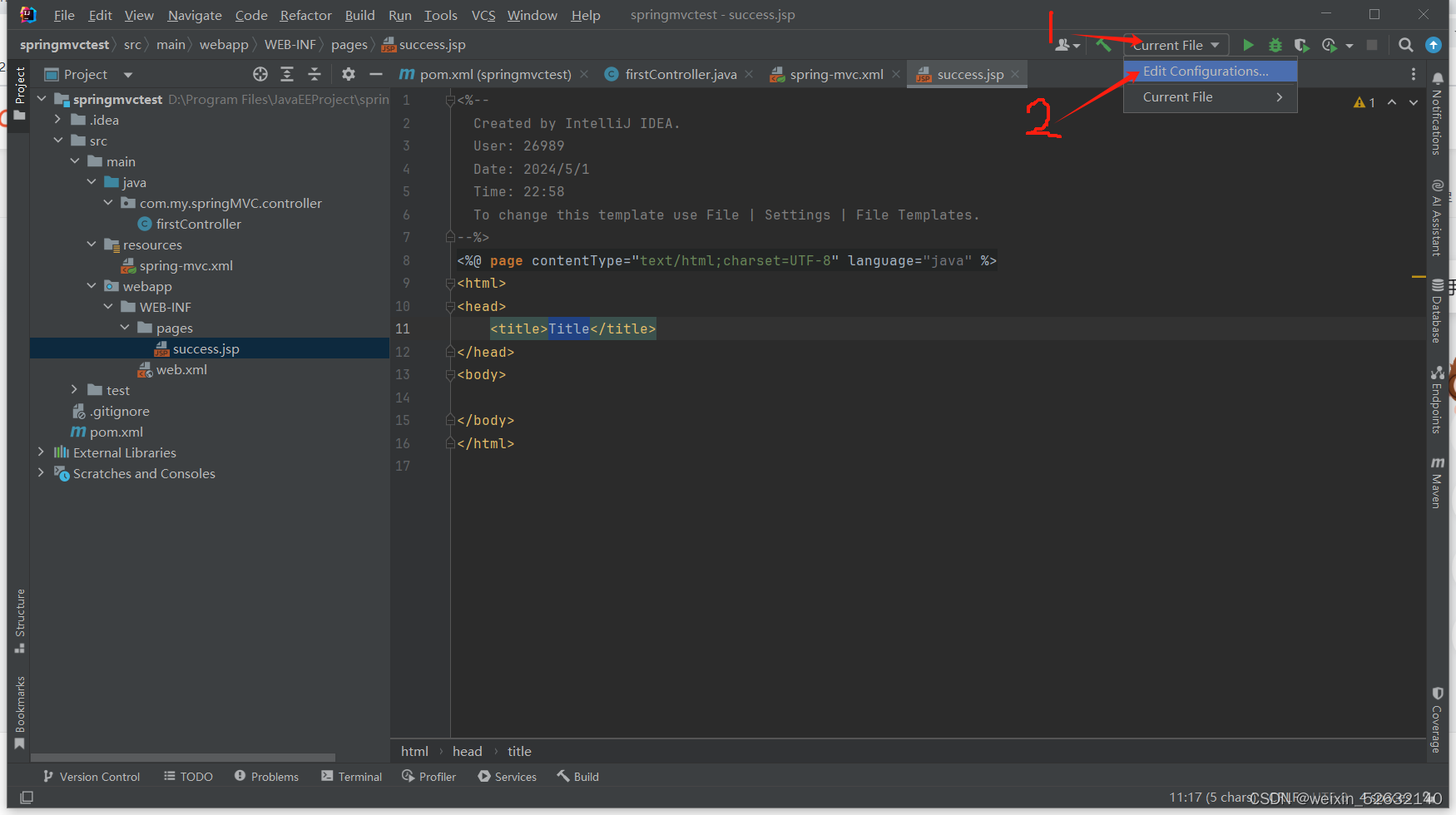This screenshot has height=815, width=1456.
Task: Click WEB-INF in navigation bar breadcrumb
Action: pyautogui.click(x=290, y=45)
